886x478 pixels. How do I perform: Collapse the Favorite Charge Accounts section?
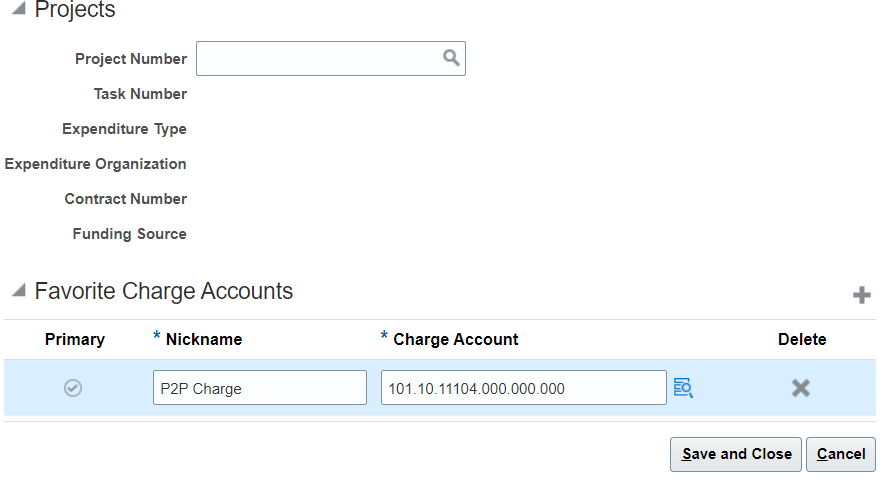pos(19,290)
